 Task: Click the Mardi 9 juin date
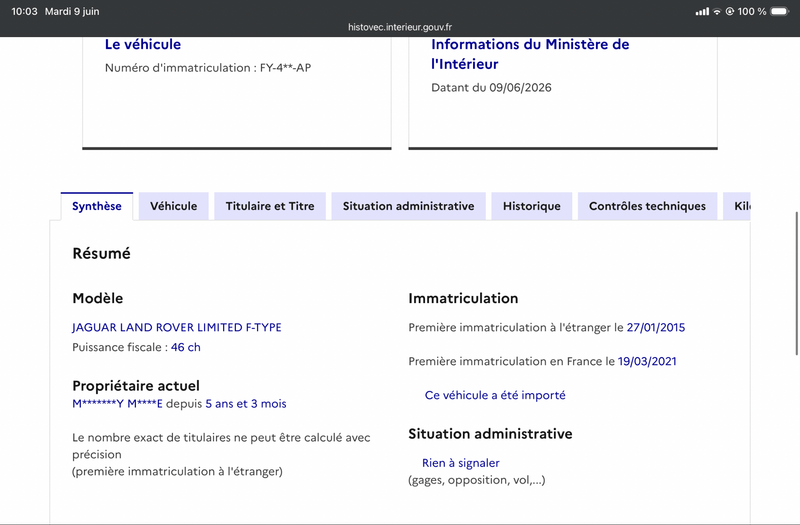[72, 11]
